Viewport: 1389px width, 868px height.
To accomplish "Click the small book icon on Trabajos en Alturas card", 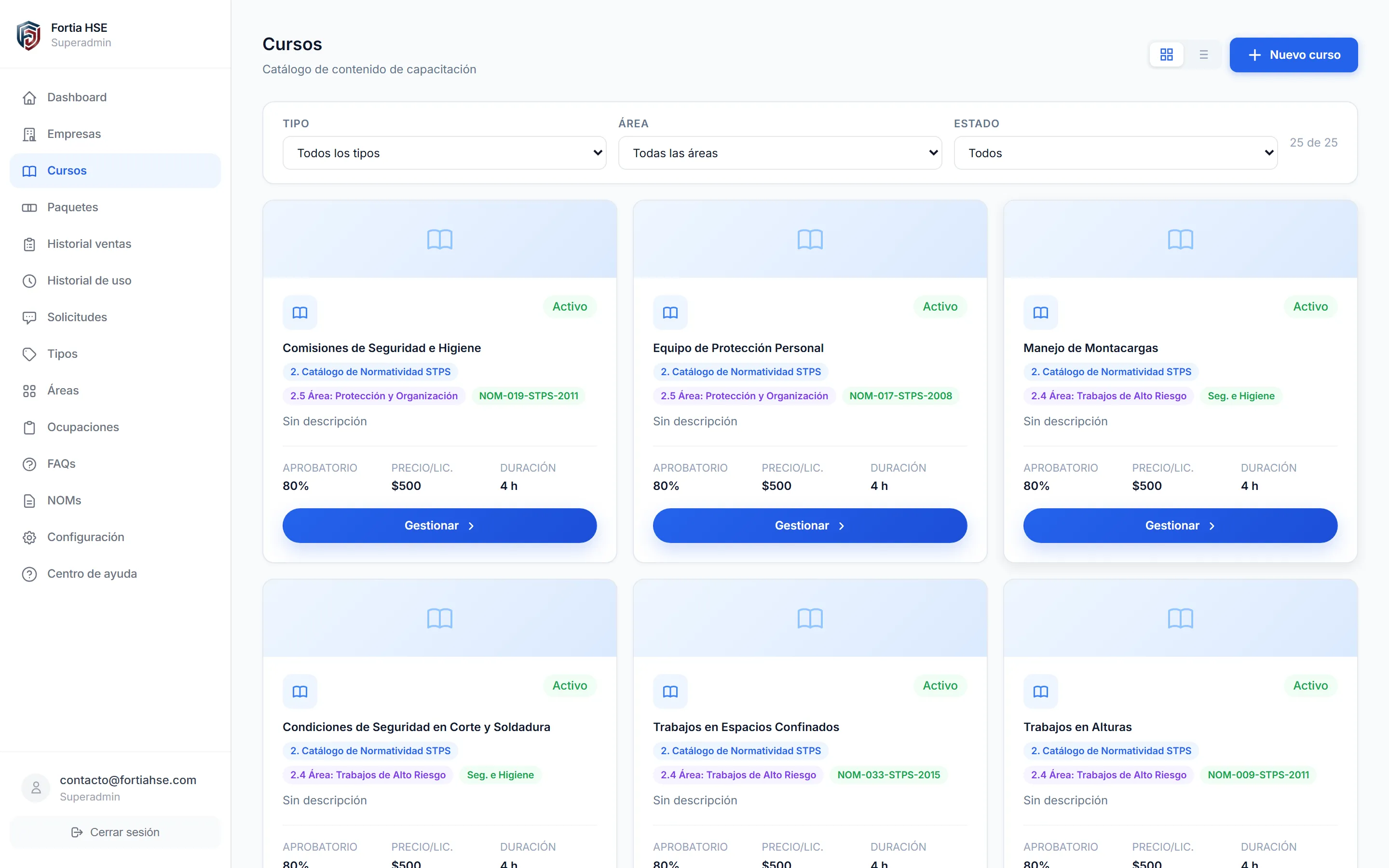I will click(x=1040, y=691).
